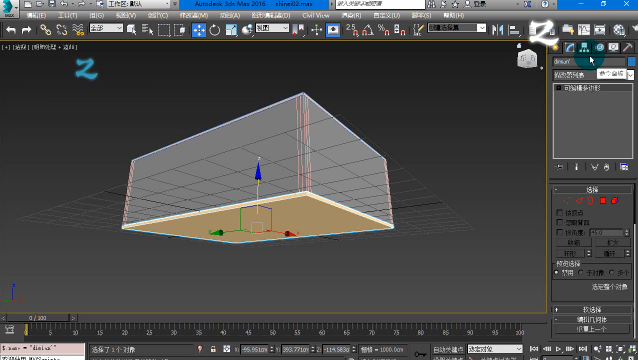The image size is (638, 360).
Task: Select Polygon sub-object level icon
Action: coord(603,201)
